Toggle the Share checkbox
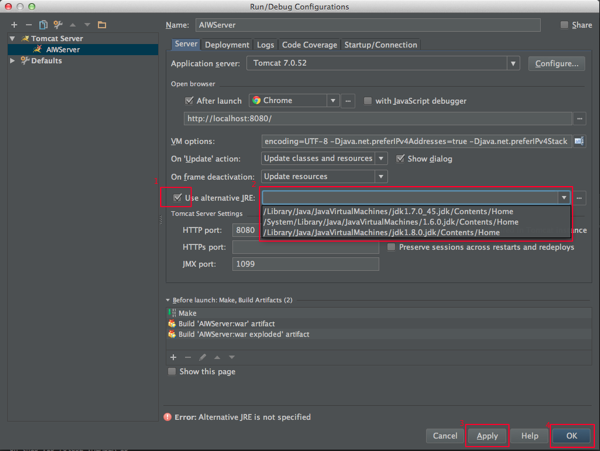Image resolution: width=600 pixels, height=451 pixels. click(564, 25)
